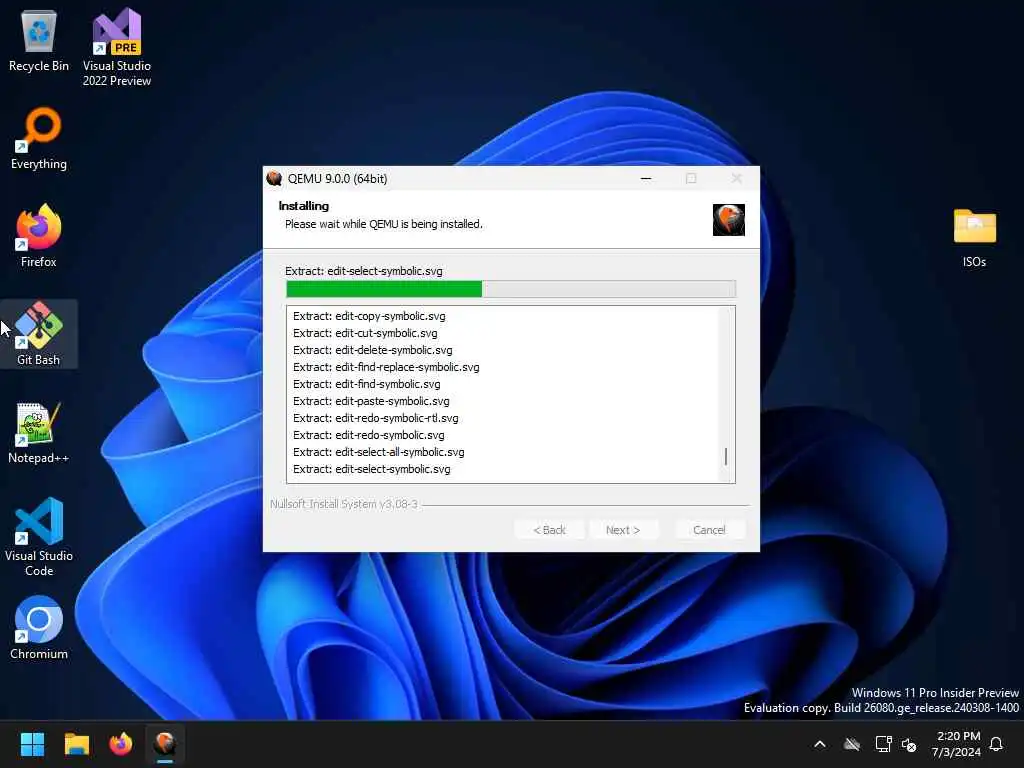Select 'Extract: edit-paste-symbolic.svg' log line
1024x768 pixels.
(371, 401)
